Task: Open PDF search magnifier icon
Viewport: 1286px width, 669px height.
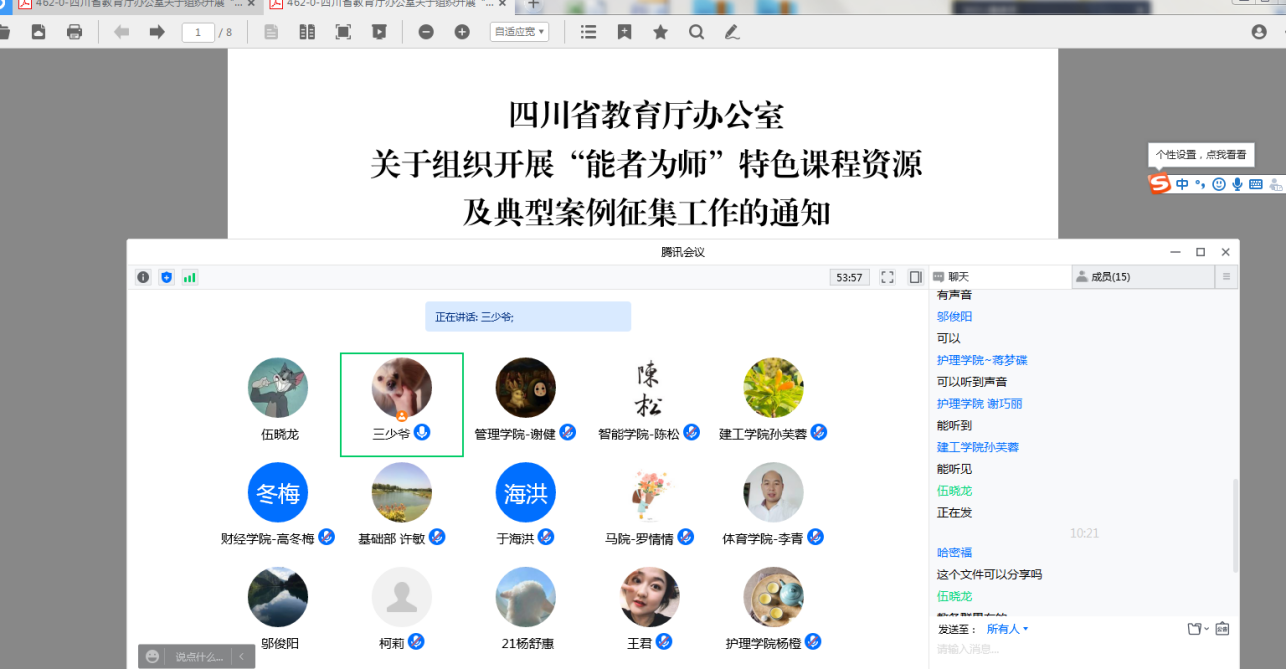Action: [x=697, y=32]
